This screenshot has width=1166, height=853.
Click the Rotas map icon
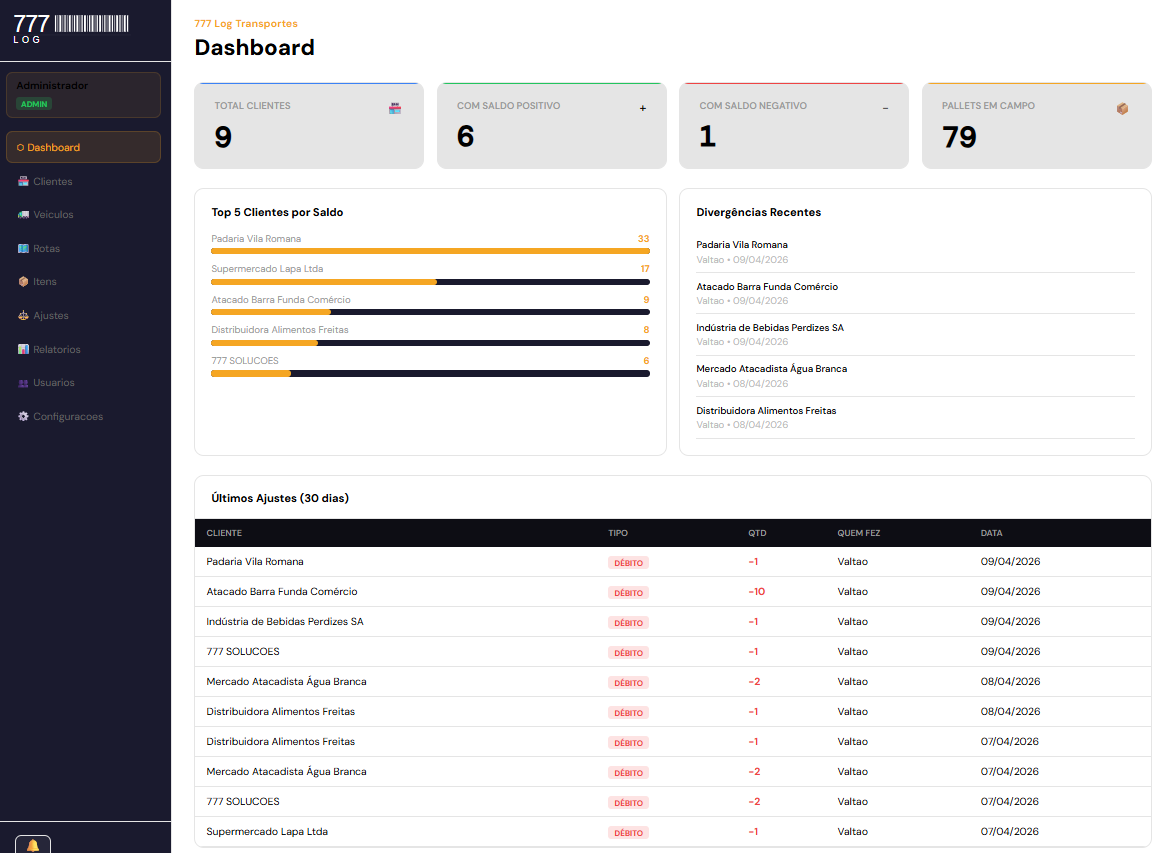point(23,248)
